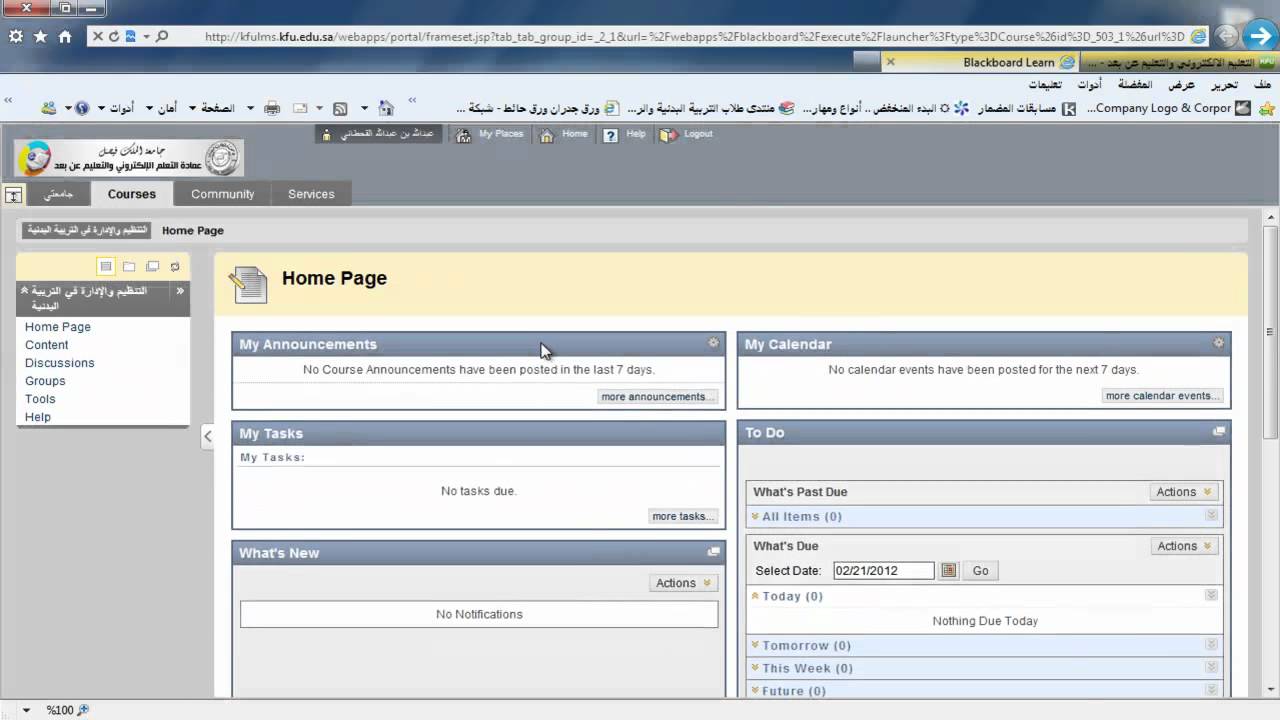This screenshot has width=1280, height=720.
Task: Click the Logout icon
Action: (x=668, y=135)
